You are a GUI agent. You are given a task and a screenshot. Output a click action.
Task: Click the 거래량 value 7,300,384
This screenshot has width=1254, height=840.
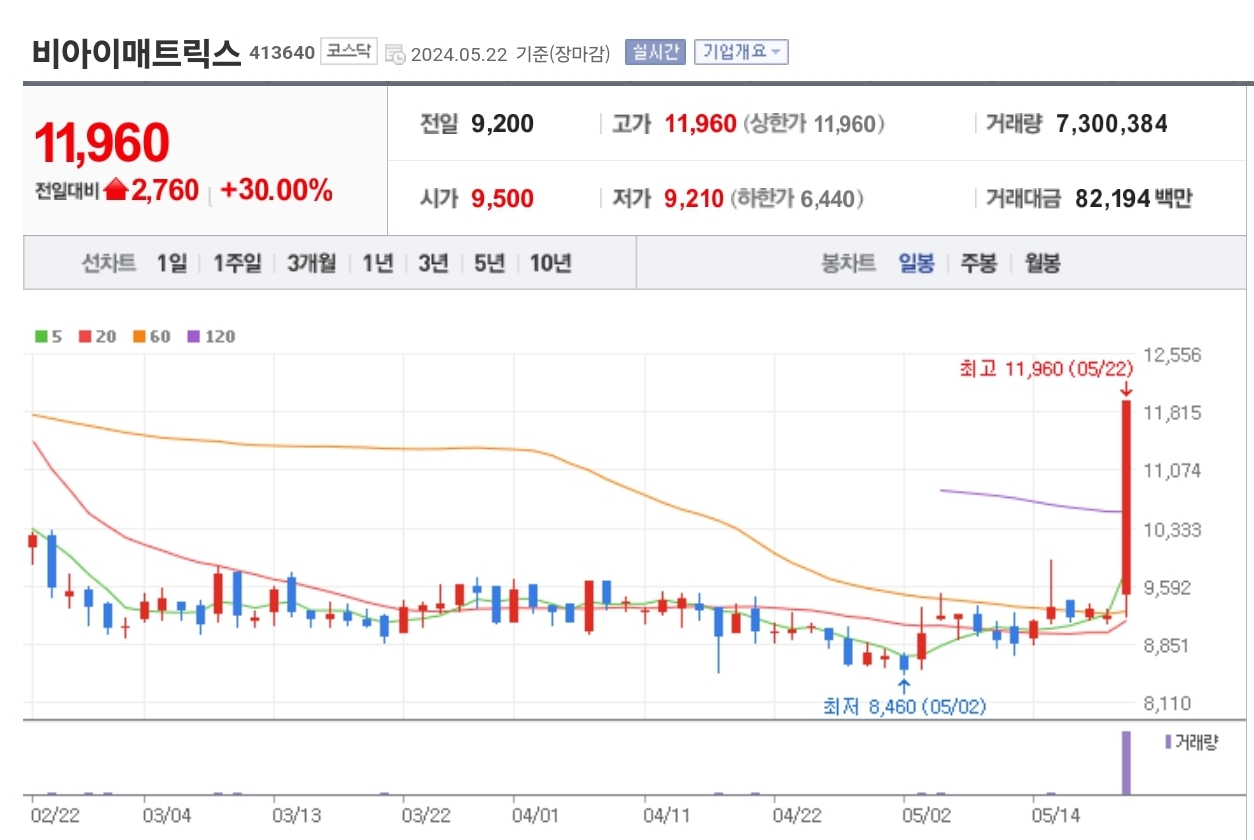tap(1112, 124)
